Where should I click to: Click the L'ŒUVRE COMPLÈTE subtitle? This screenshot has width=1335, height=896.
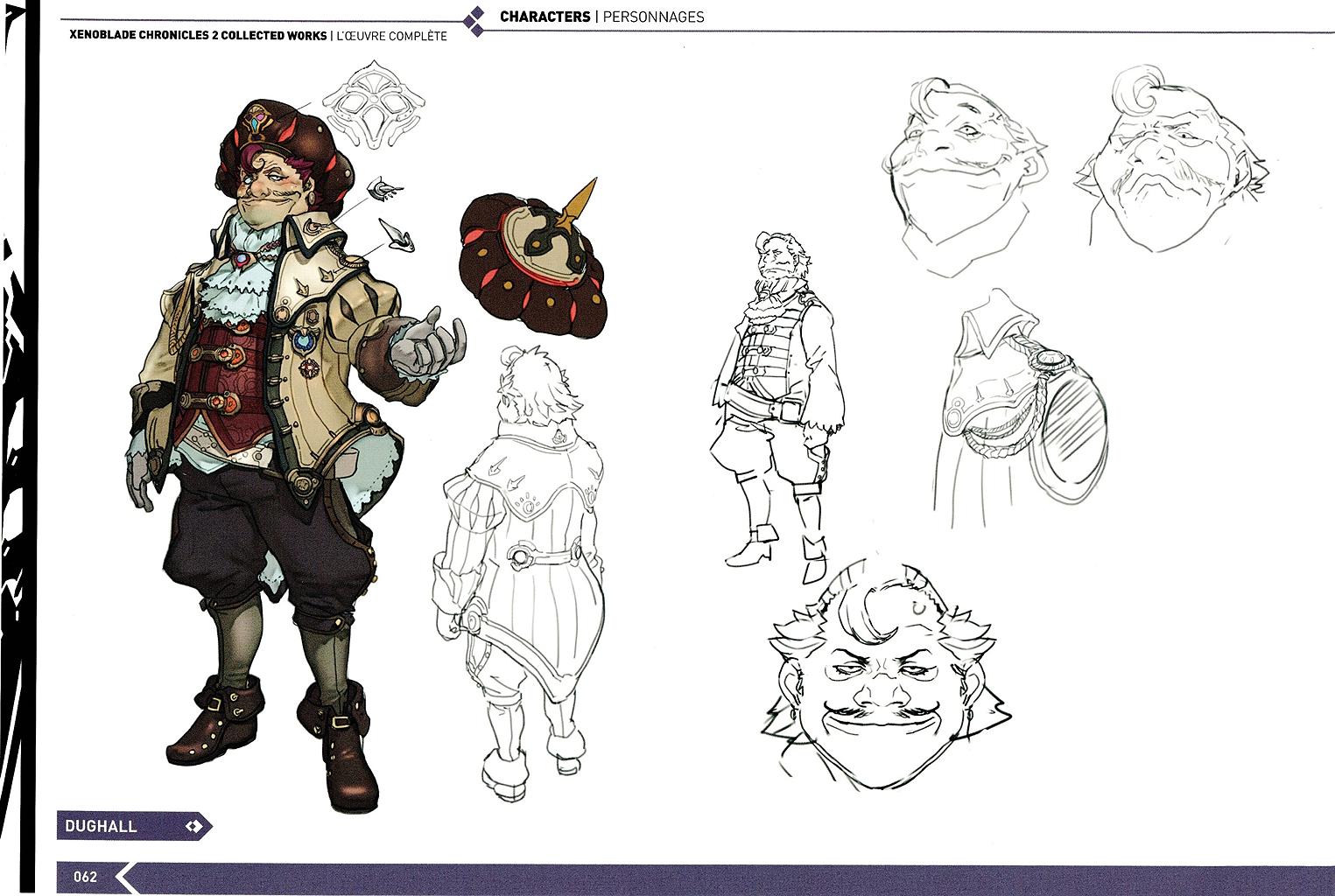tap(392, 36)
